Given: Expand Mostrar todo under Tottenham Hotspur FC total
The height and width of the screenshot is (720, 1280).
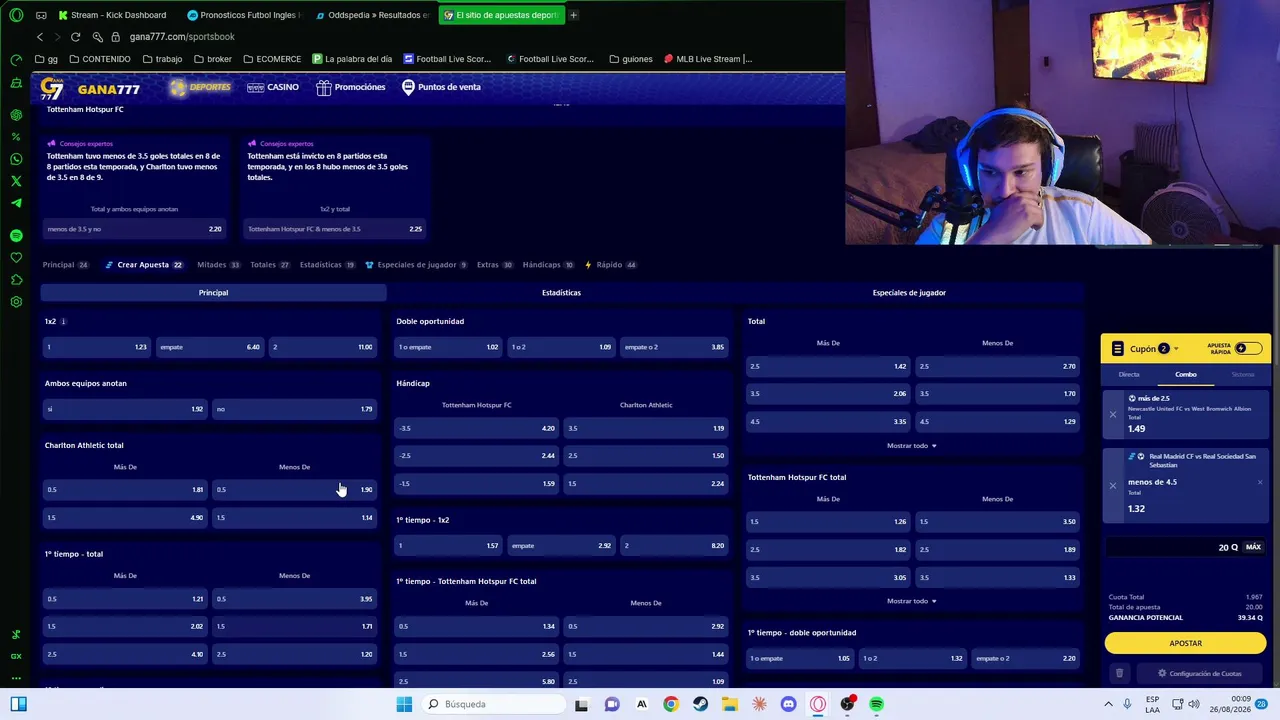Looking at the screenshot, I should point(911,601).
